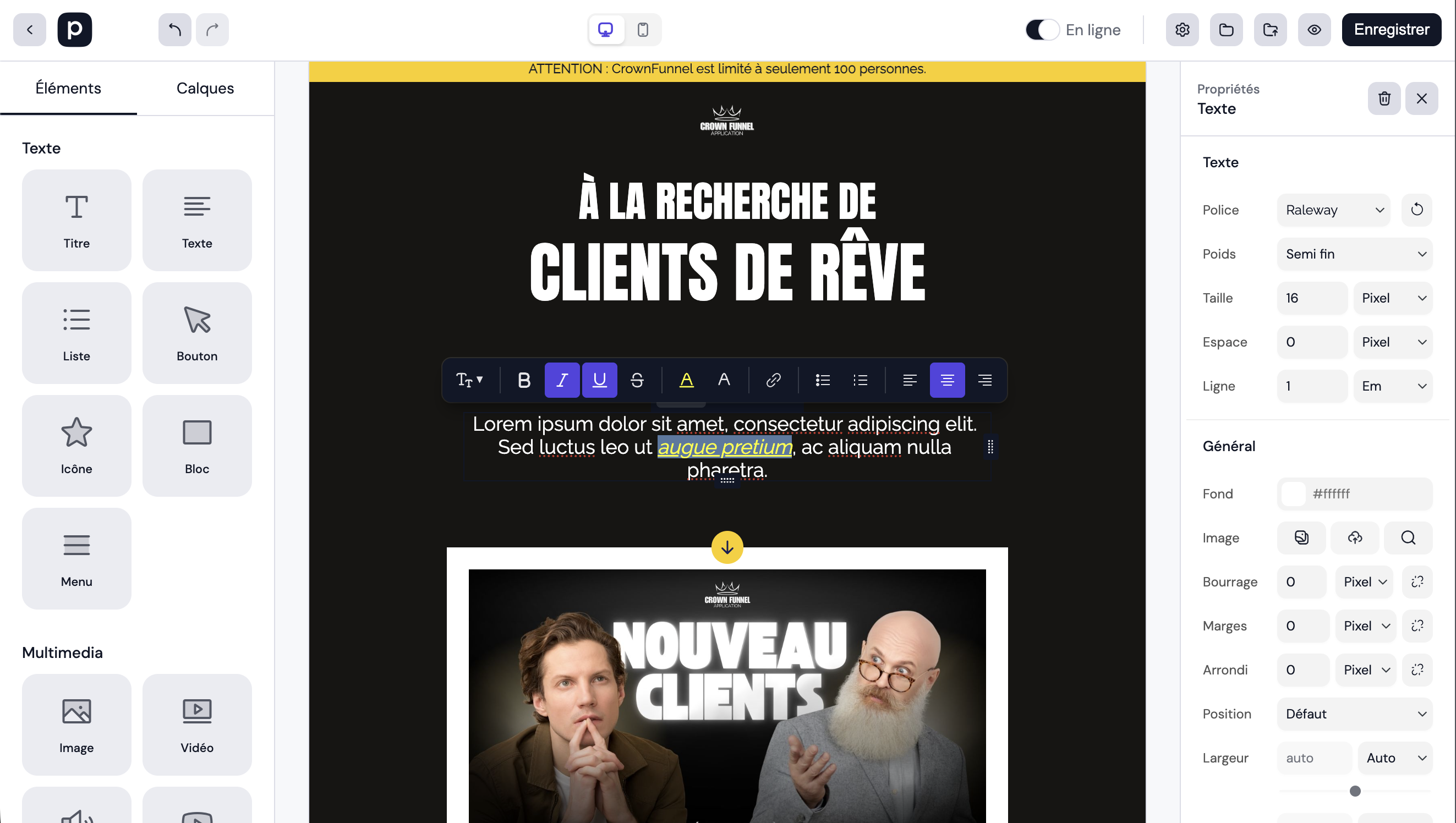Select the Éléments tab
Viewport: 1456px width, 823px height.
pyautogui.click(x=68, y=88)
